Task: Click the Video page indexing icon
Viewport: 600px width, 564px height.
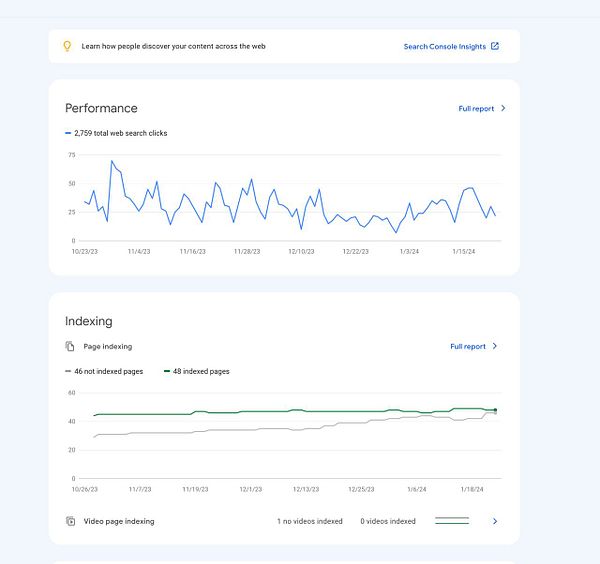Action: tap(70, 521)
